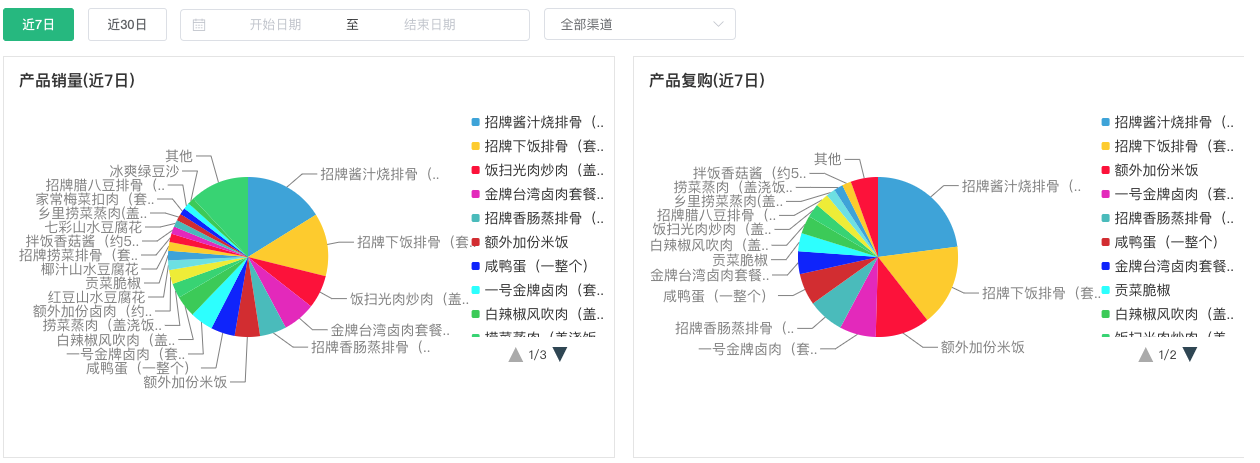Click dark blue 咸鸭蛋 legend marker in sales chart
The height and width of the screenshot is (463, 1260).
(x=476, y=266)
